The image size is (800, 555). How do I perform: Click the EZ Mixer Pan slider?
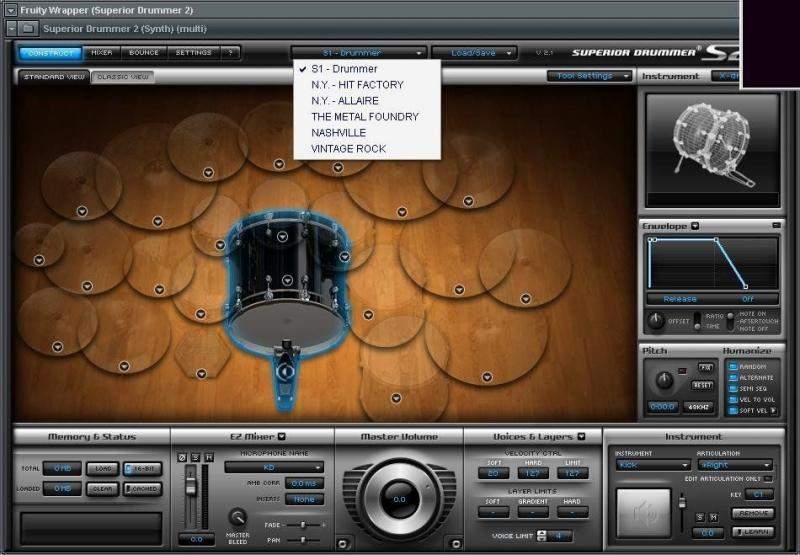point(302,541)
